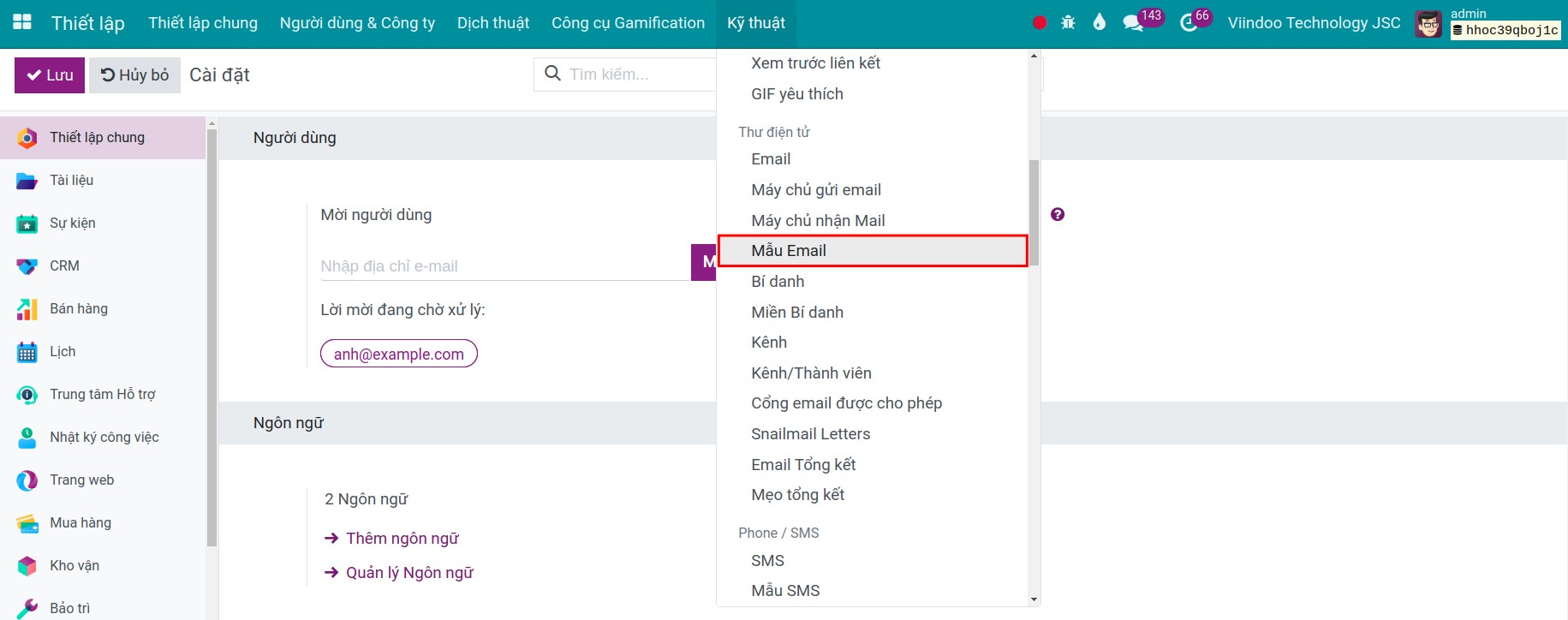This screenshot has width=1568, height=620.
Task: Select Máy chủ nhận Mail entry
Action: point(872,221)
